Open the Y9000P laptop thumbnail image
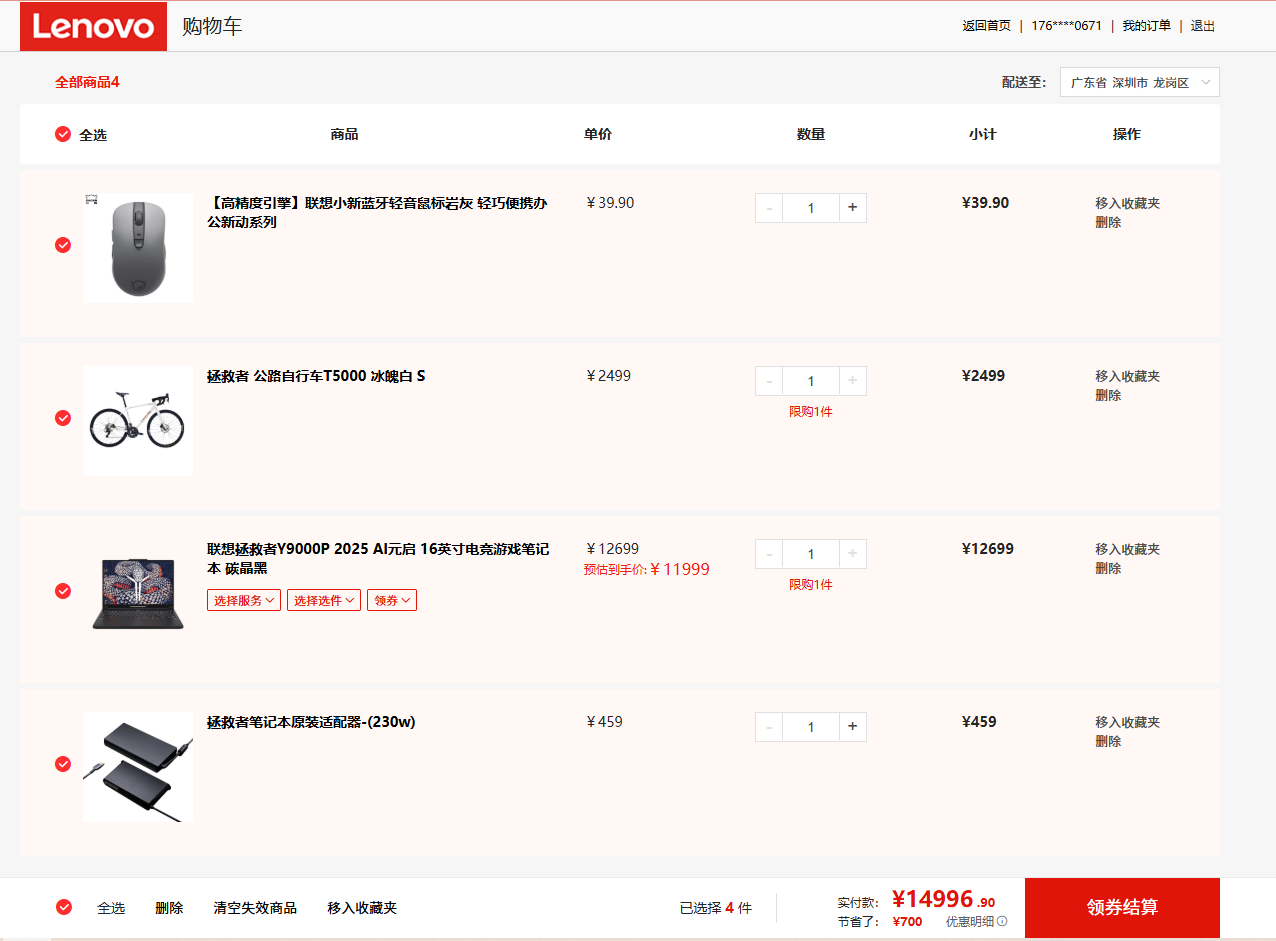 click(138, 593)
